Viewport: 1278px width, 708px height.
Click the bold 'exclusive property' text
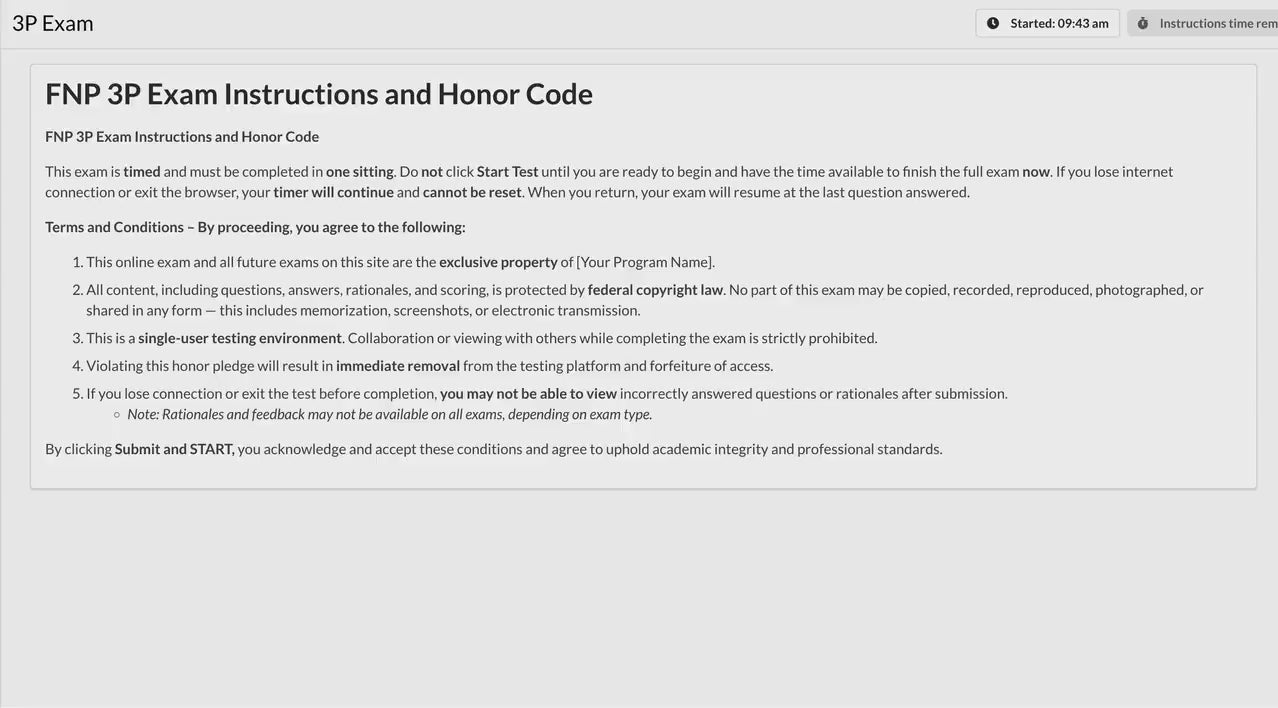tap(498, 262)
